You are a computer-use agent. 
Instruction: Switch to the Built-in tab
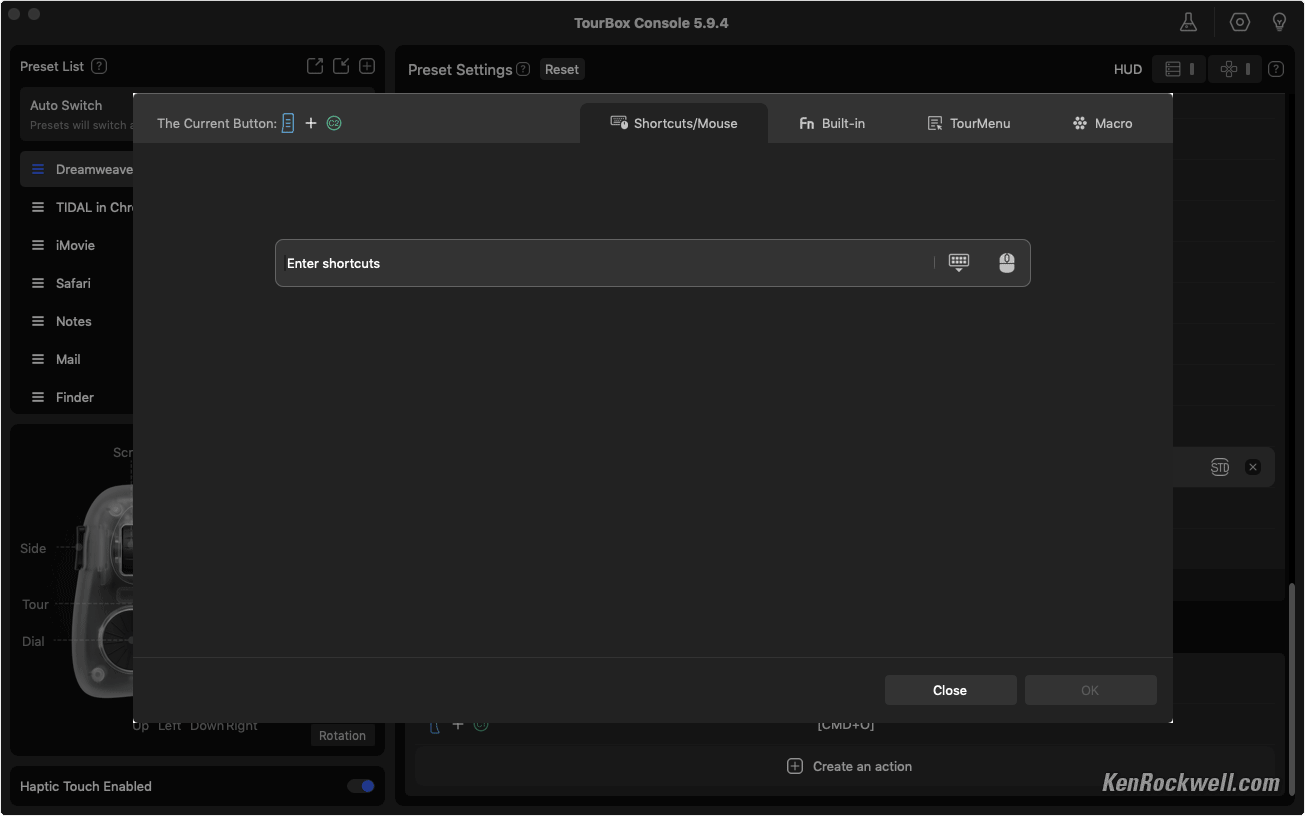click(x=832, y=123)
